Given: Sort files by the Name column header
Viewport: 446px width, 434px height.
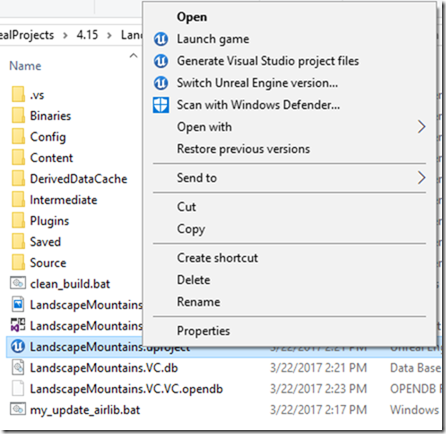Looking at the screenshot, I should (x=25, y=66).
